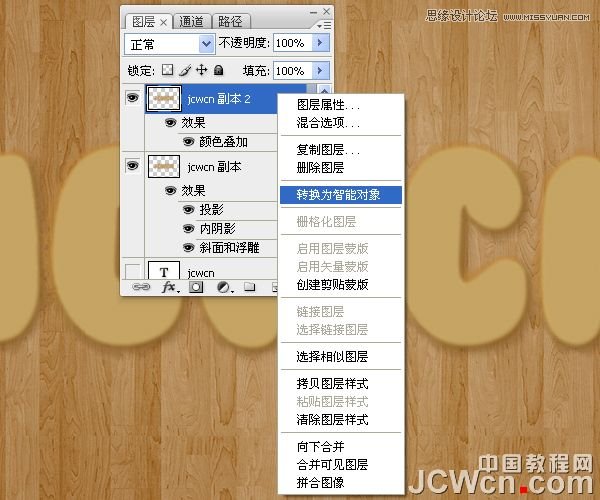
Task: Close the 图层 tab with its x
Action: coord(163,23)
